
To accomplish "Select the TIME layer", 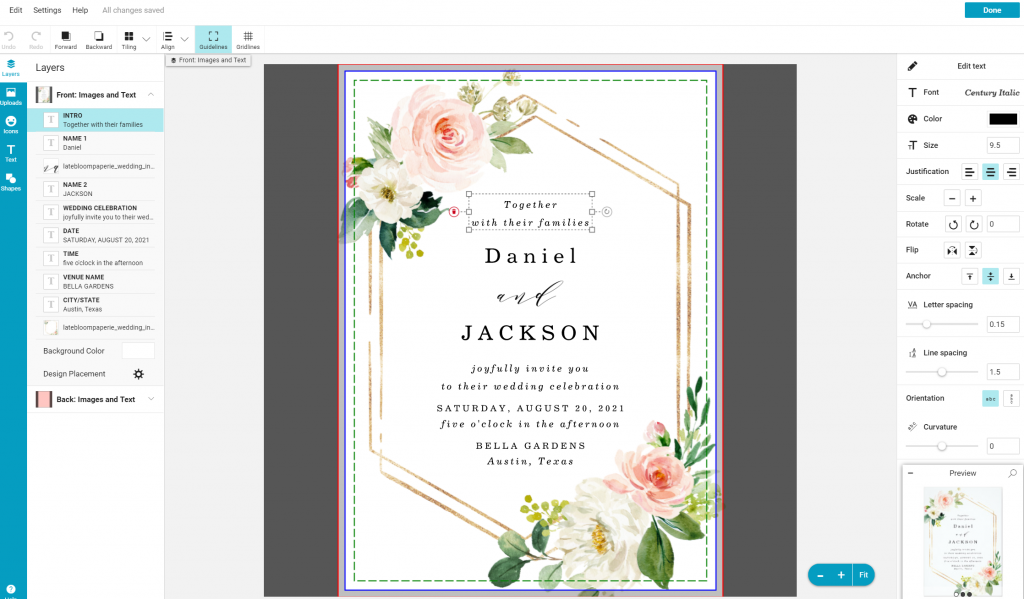I will pyautogui.click(x=95, y=258).
